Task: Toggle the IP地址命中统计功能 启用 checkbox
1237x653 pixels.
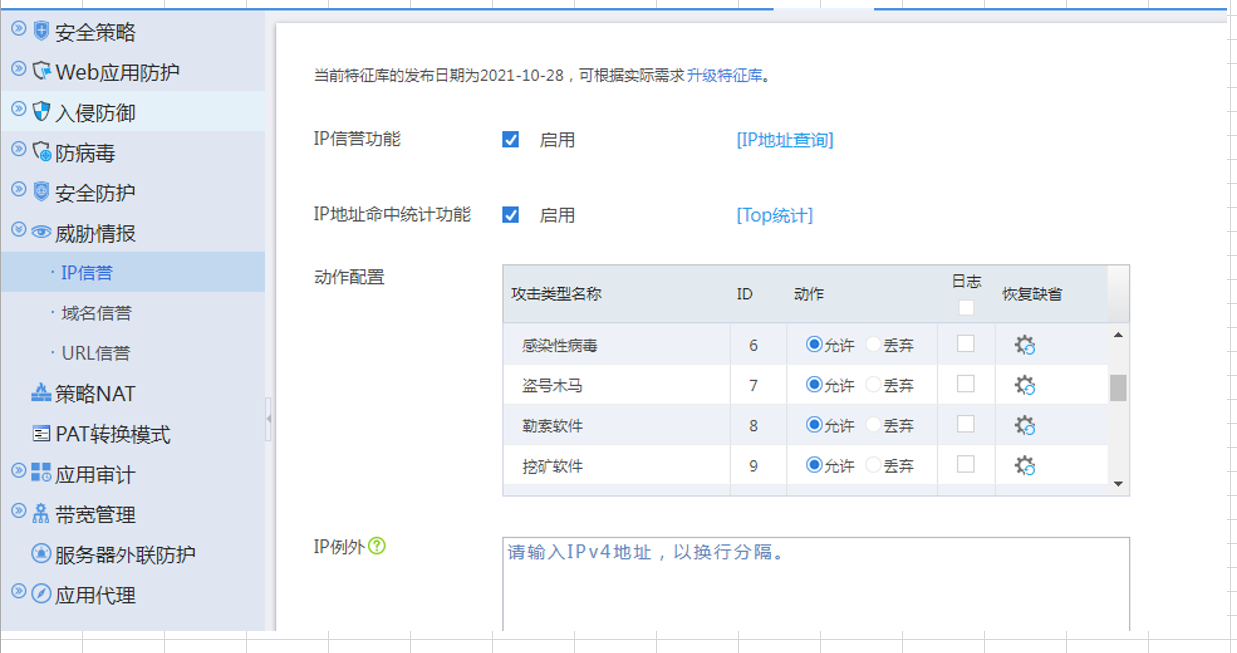Action: tap(511, 215)
